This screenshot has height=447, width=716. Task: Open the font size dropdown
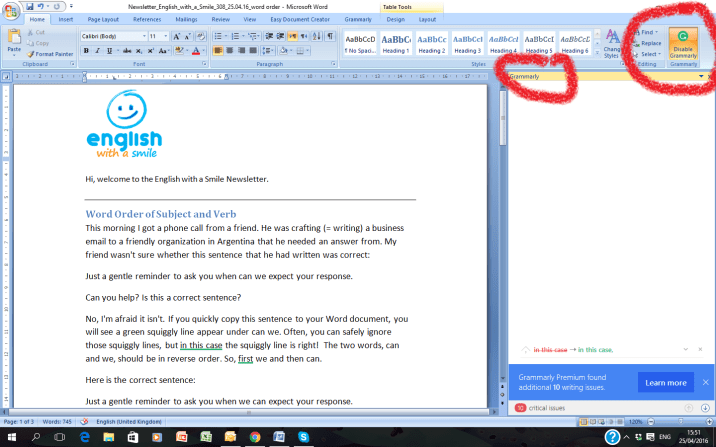[166, 36]
